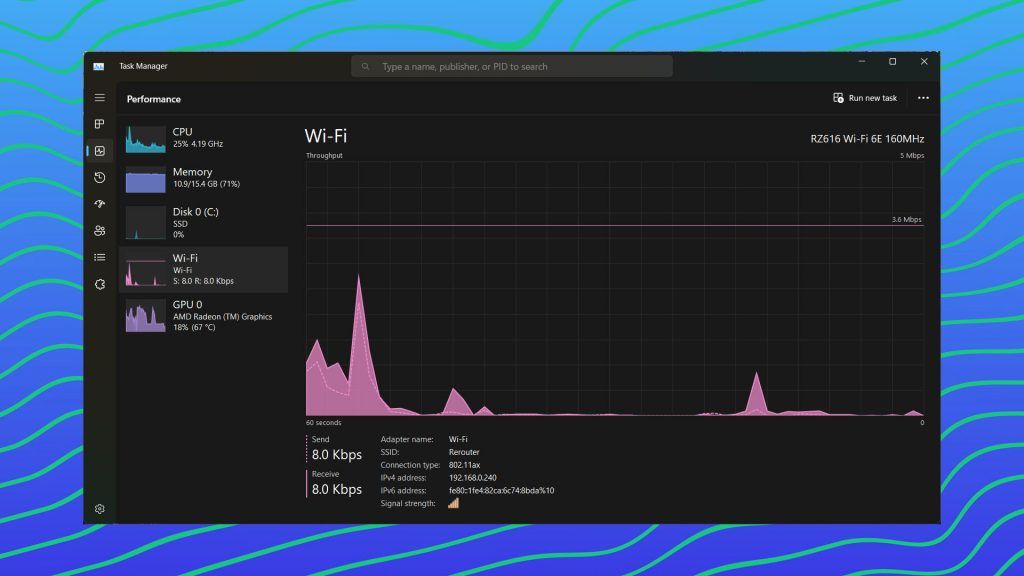
Task: Minimize the Task Manager window
Action: point(862,61)
